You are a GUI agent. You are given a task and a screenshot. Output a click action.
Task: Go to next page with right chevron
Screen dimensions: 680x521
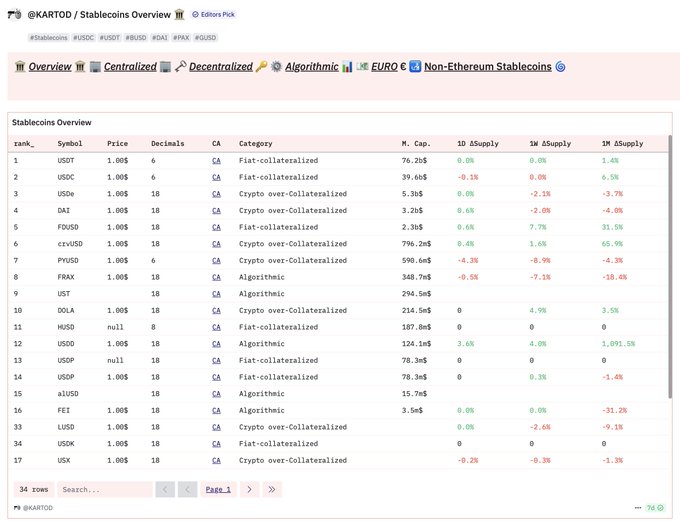249,489
